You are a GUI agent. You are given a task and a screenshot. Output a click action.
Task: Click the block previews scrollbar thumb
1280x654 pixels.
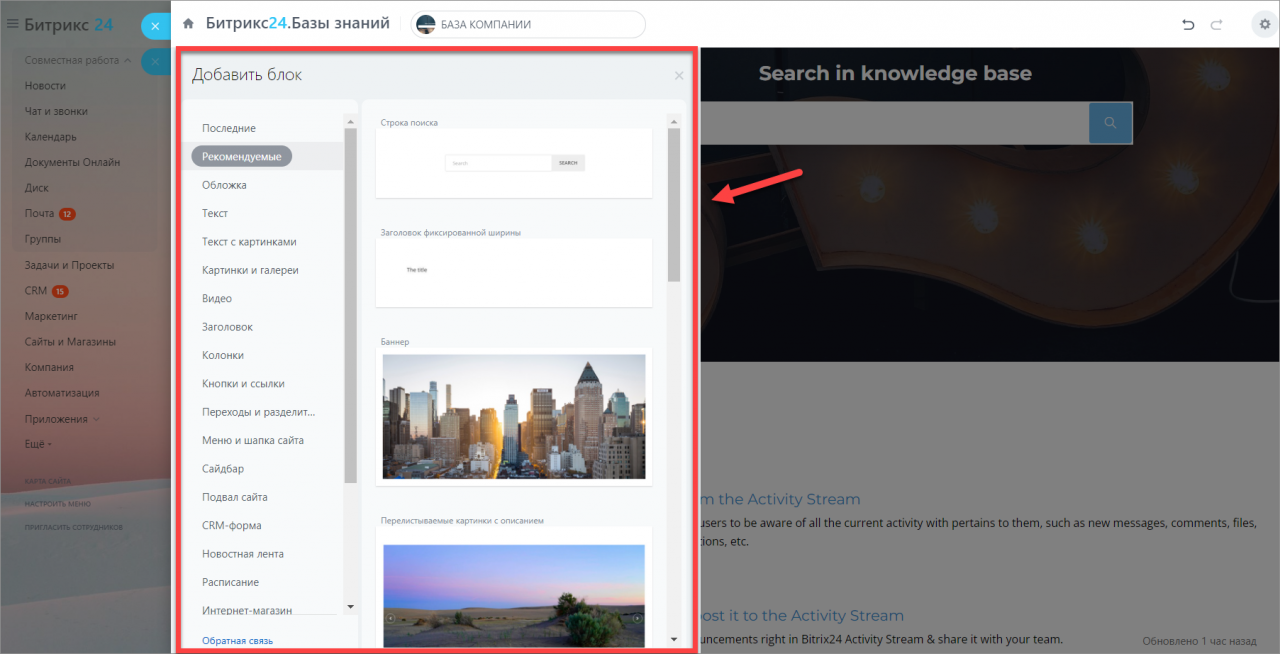pos(674,205)
